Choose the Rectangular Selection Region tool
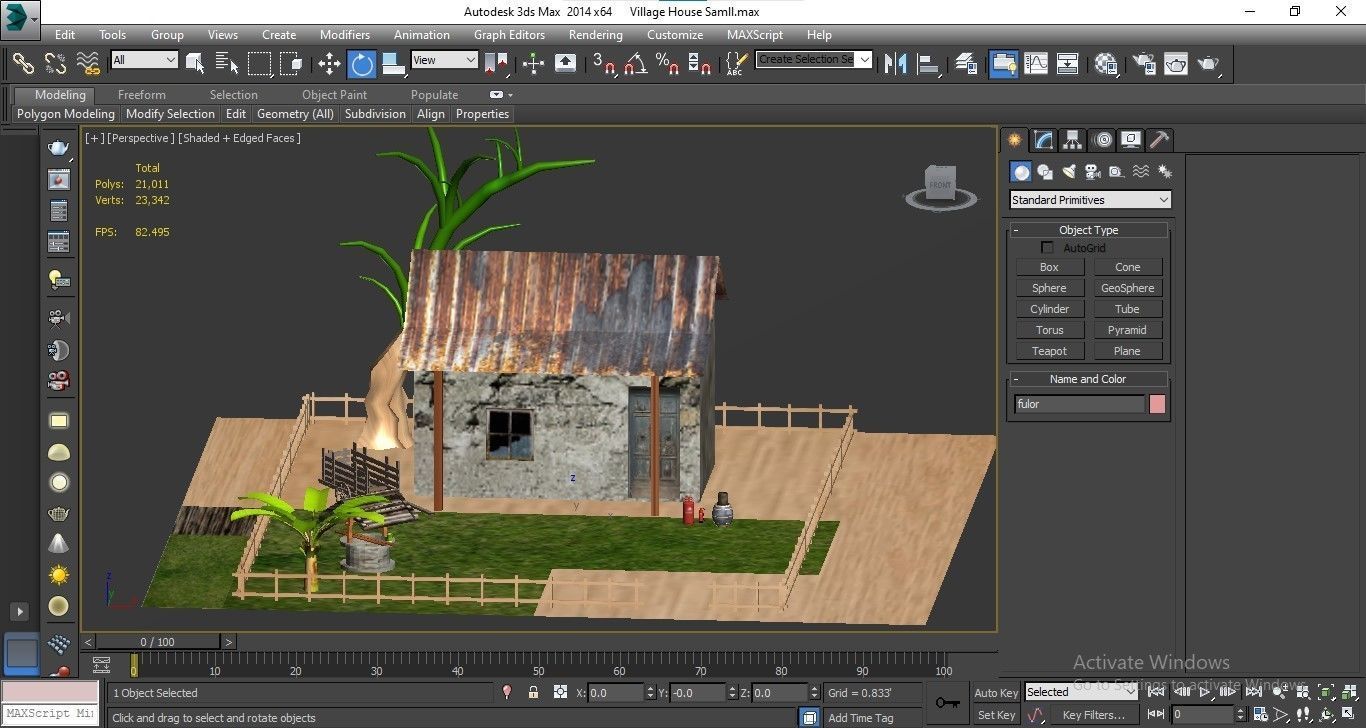 tap(259, 64)
